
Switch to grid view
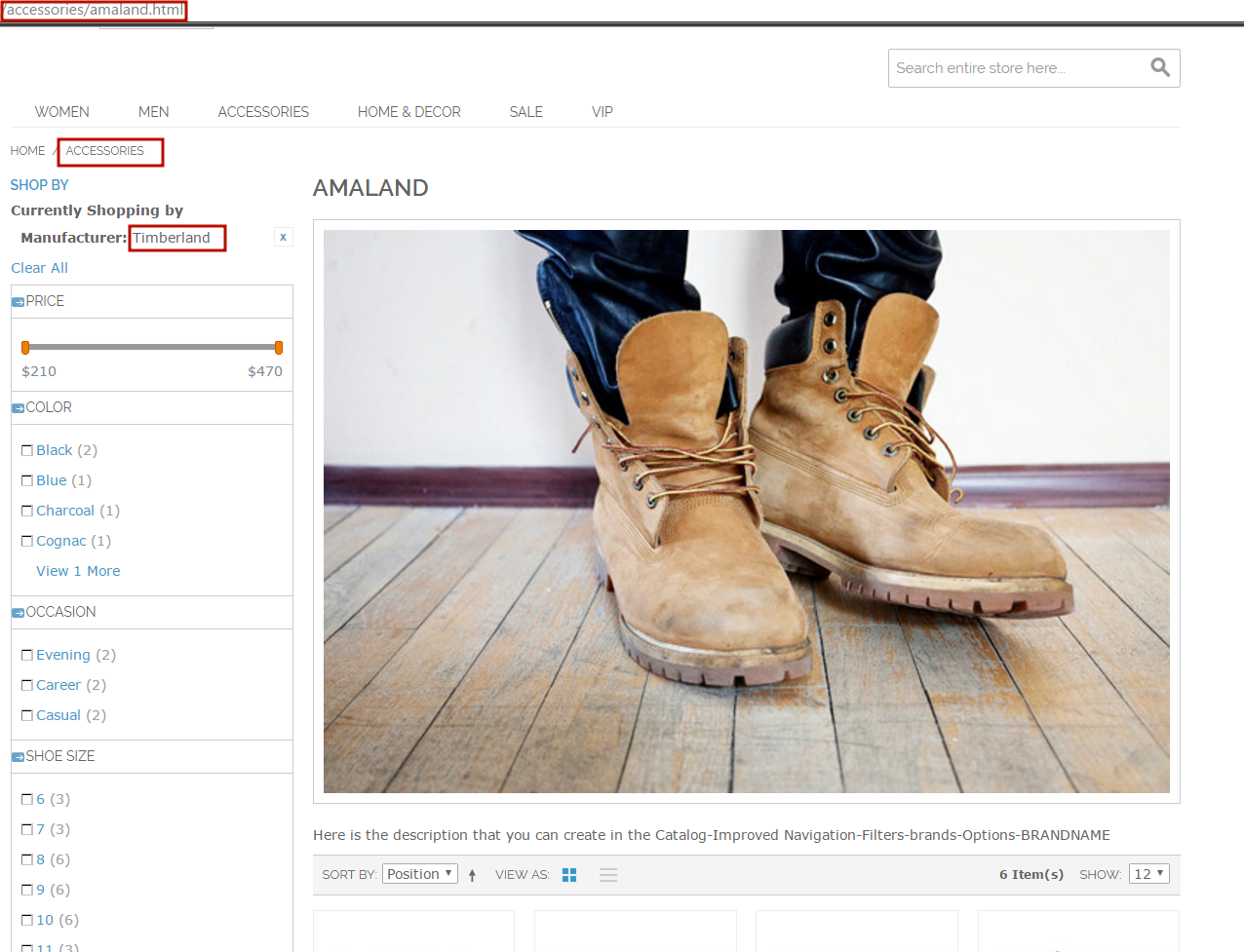[569, 875]
